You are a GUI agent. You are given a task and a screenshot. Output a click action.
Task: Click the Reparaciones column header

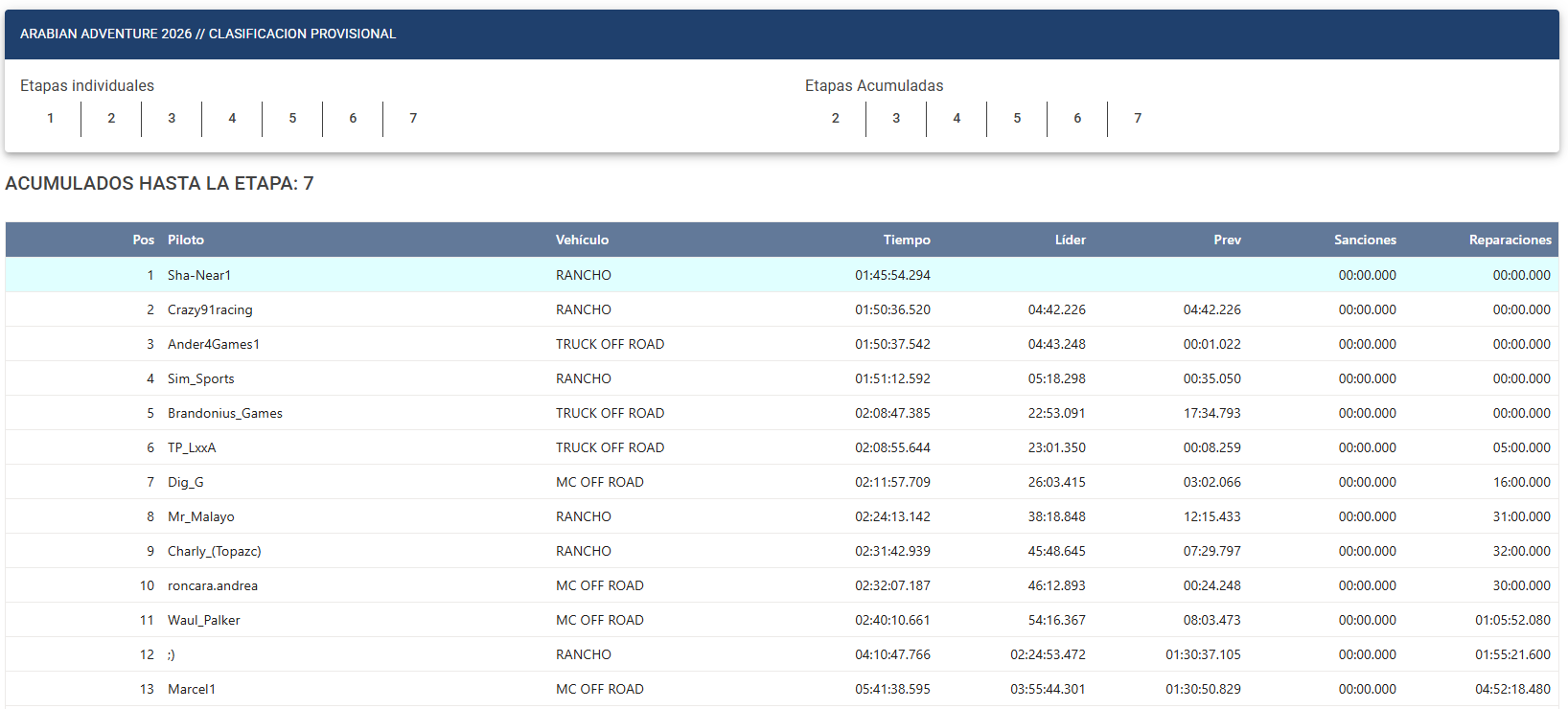coord(1510,240)
